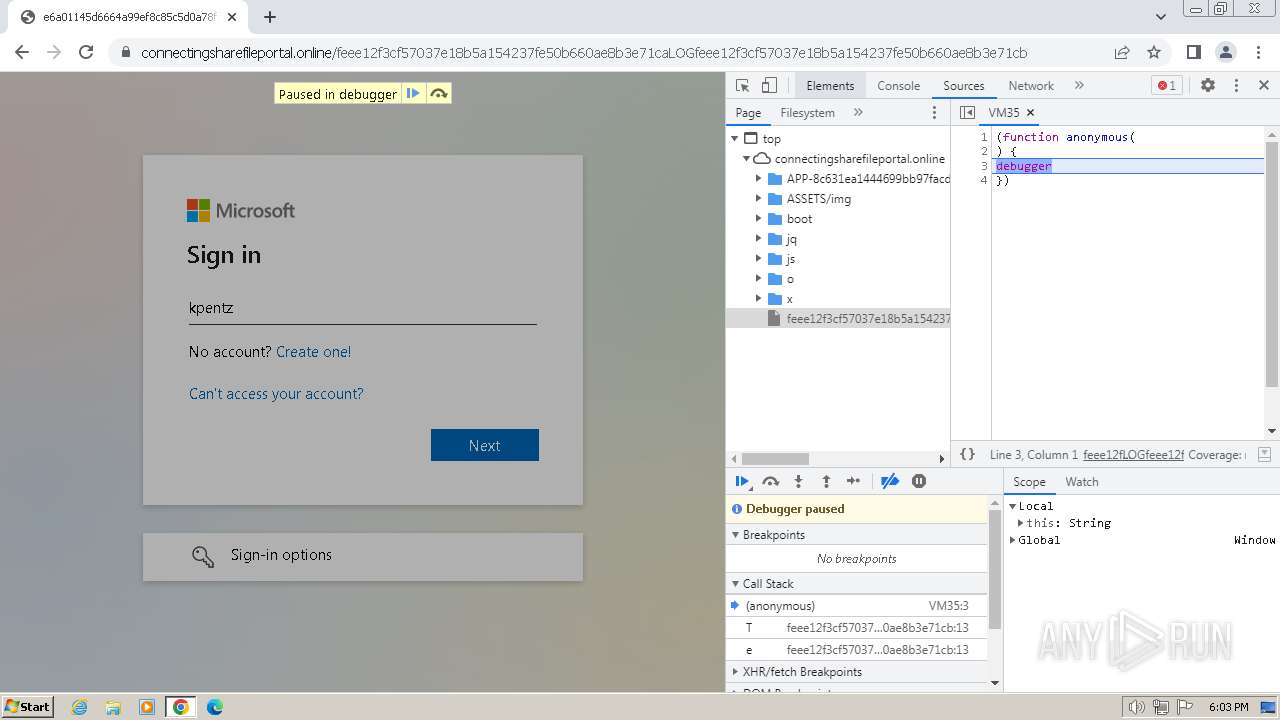Expand the x folder

click(759, 299)
